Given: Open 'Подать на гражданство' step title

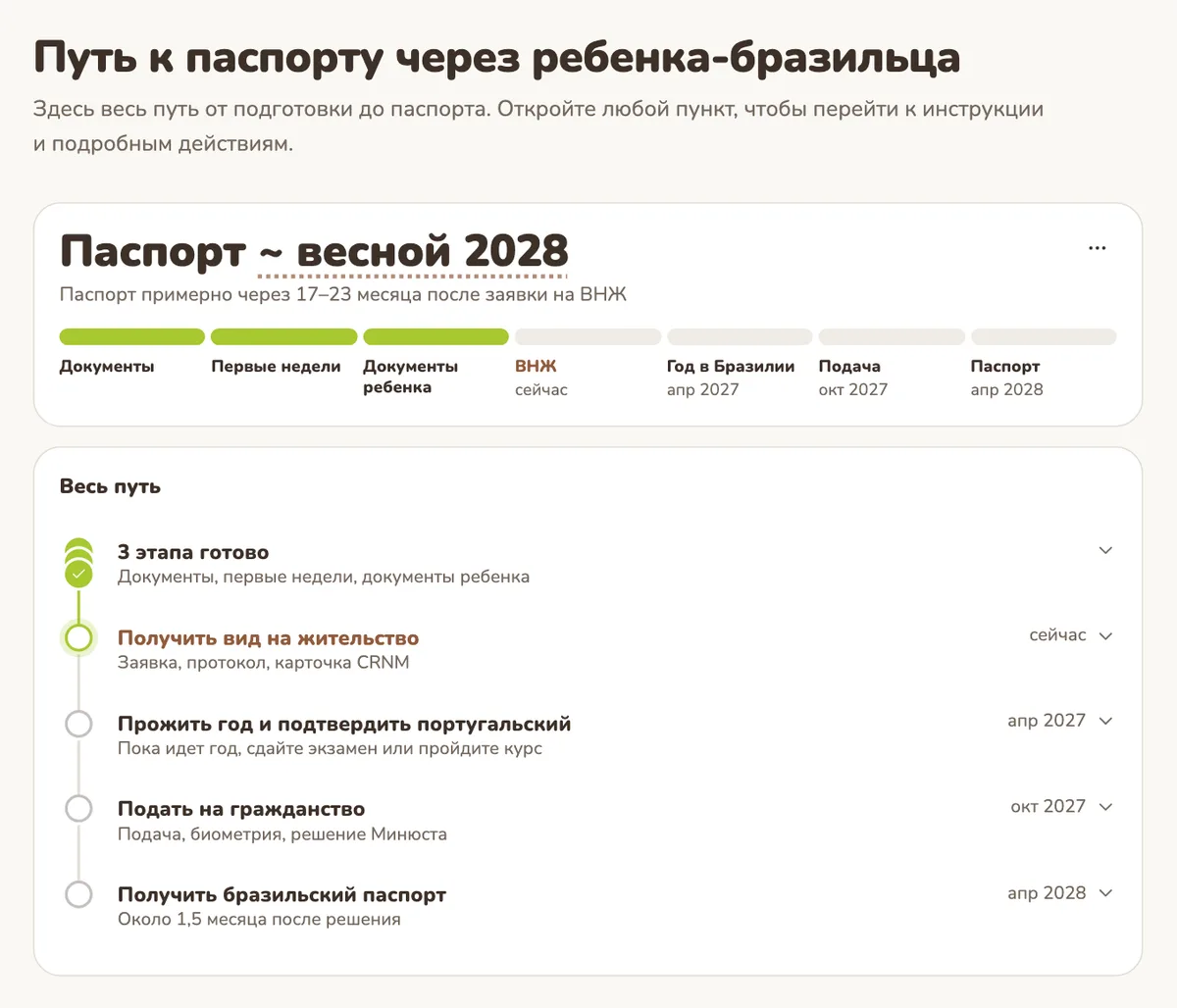Looking at the screenshot, I should coord(241,809).
